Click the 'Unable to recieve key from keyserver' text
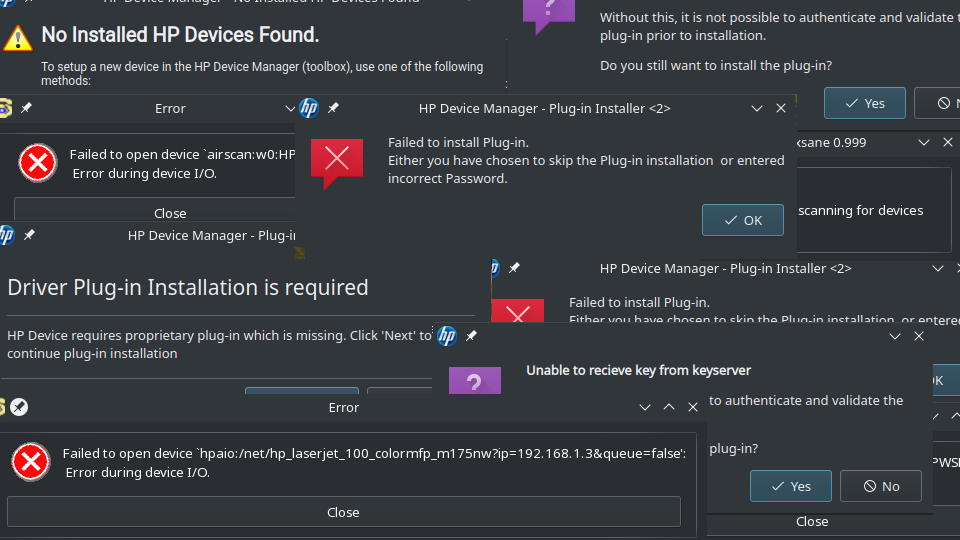 click(x=639, y=370)
